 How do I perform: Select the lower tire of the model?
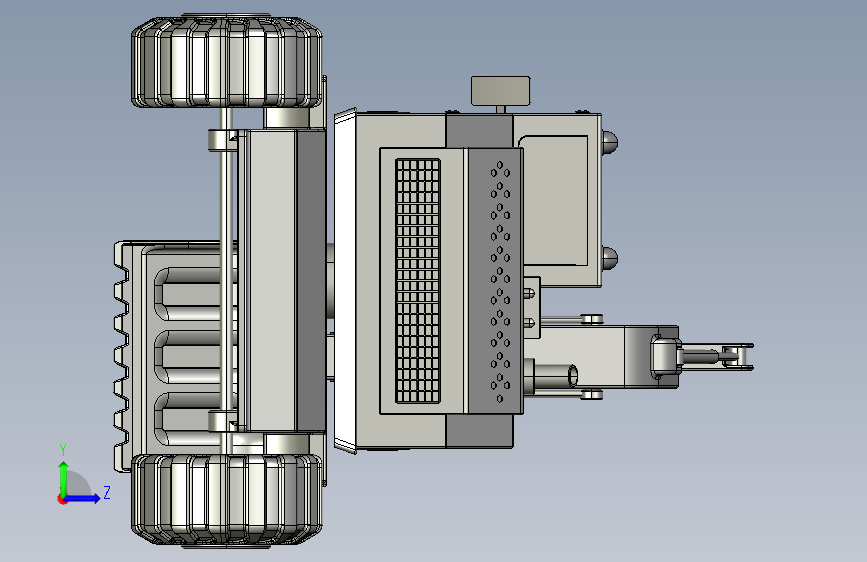227,501
